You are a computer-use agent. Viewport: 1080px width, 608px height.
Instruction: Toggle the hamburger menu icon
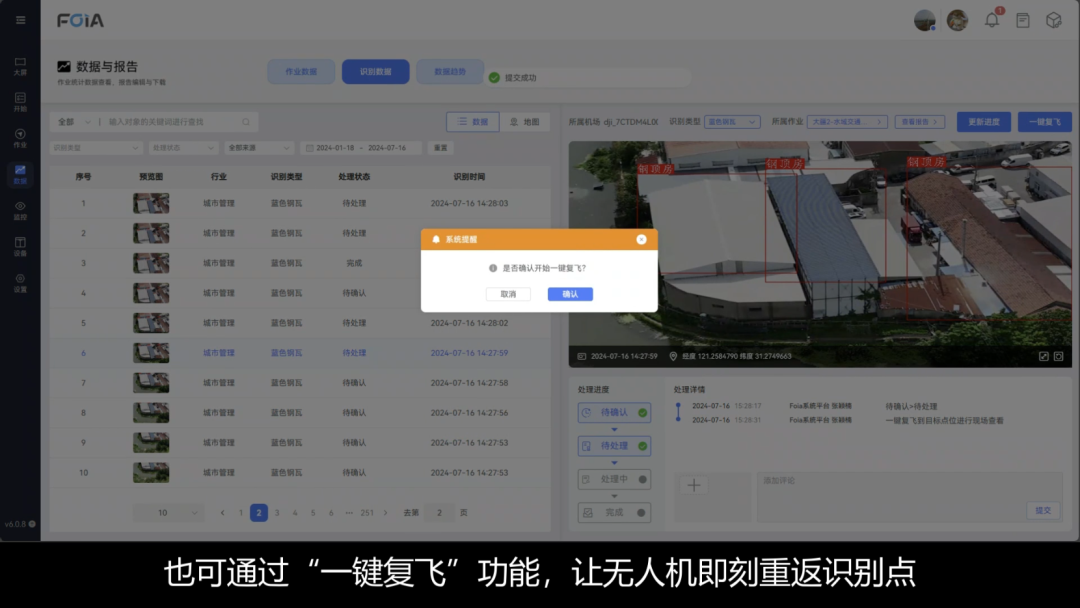pos(21,20)
